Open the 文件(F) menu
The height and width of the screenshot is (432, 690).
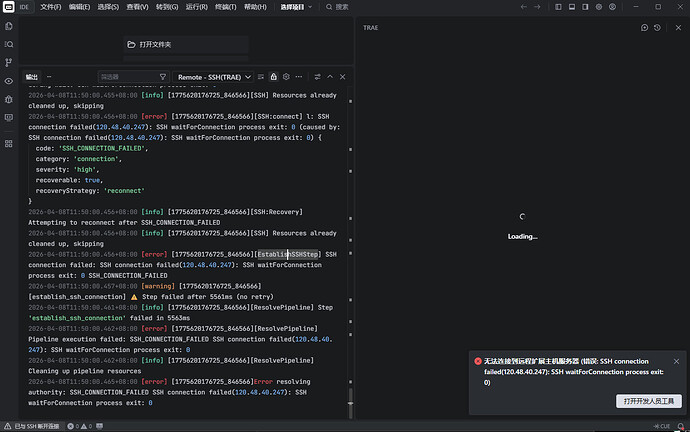point(50,7)
